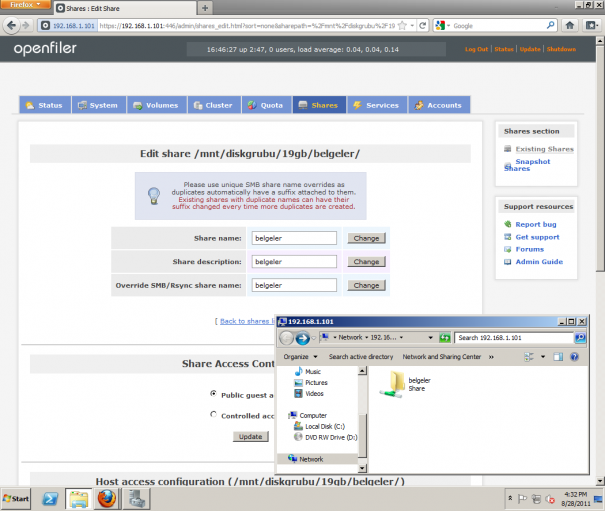
Task: Click the Log Out link
Action: click(476, 49)
